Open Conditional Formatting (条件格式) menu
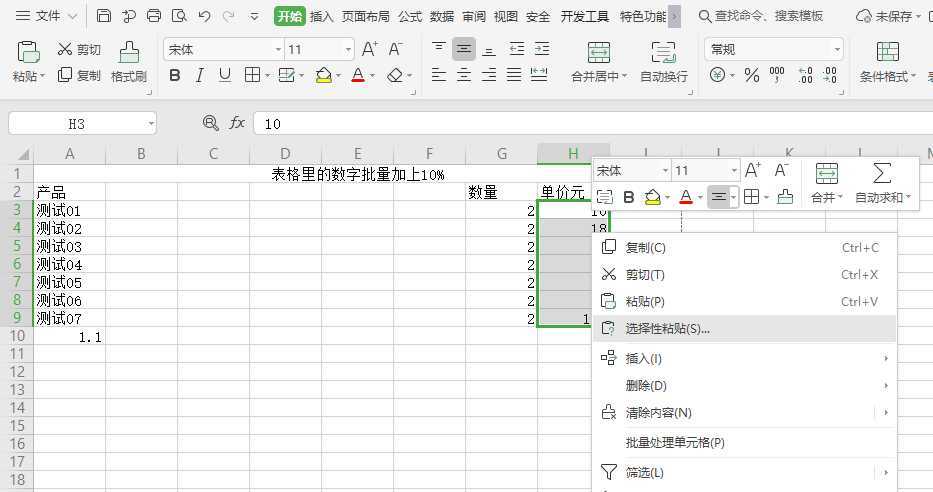The width and height of the screenshot is (933, 492). point(887,61)
